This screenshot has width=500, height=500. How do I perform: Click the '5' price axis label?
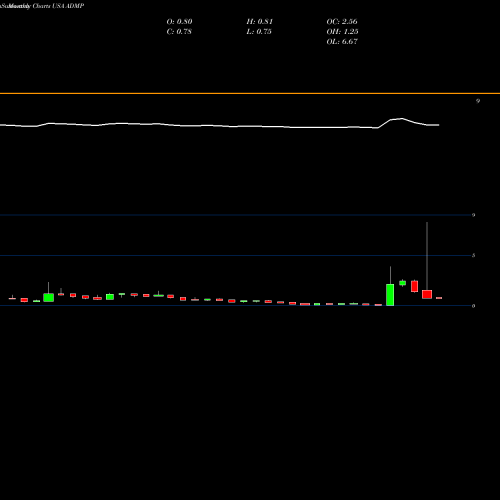coord(473,256)
